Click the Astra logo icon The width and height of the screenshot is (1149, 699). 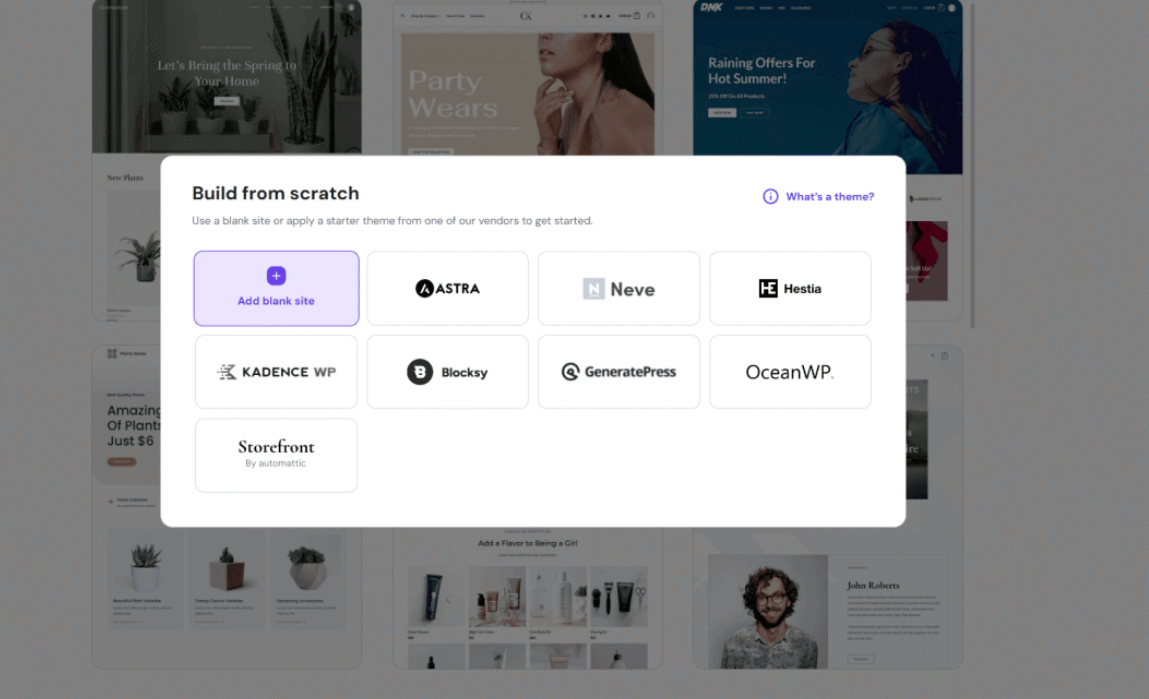(424, 289)
